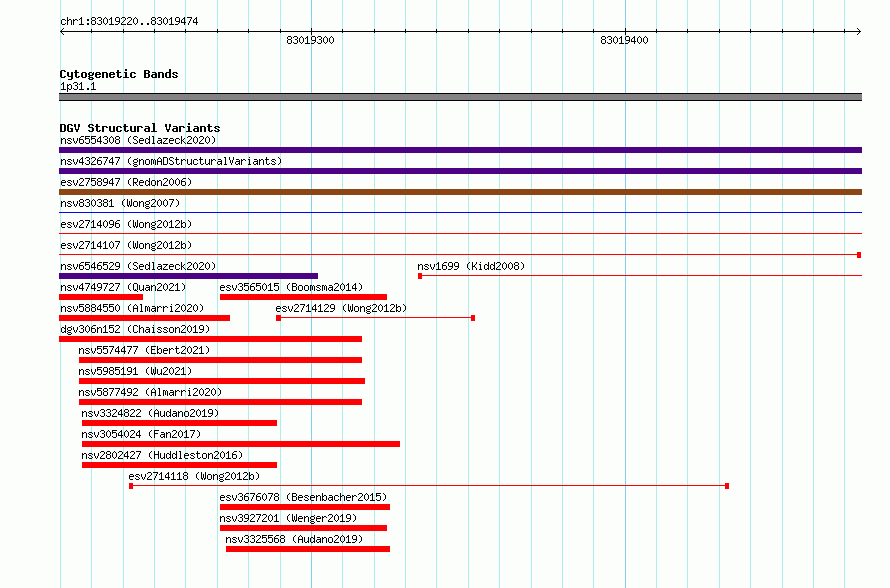
Task: Click the right arrow end of the ruler
Action: 858,31
